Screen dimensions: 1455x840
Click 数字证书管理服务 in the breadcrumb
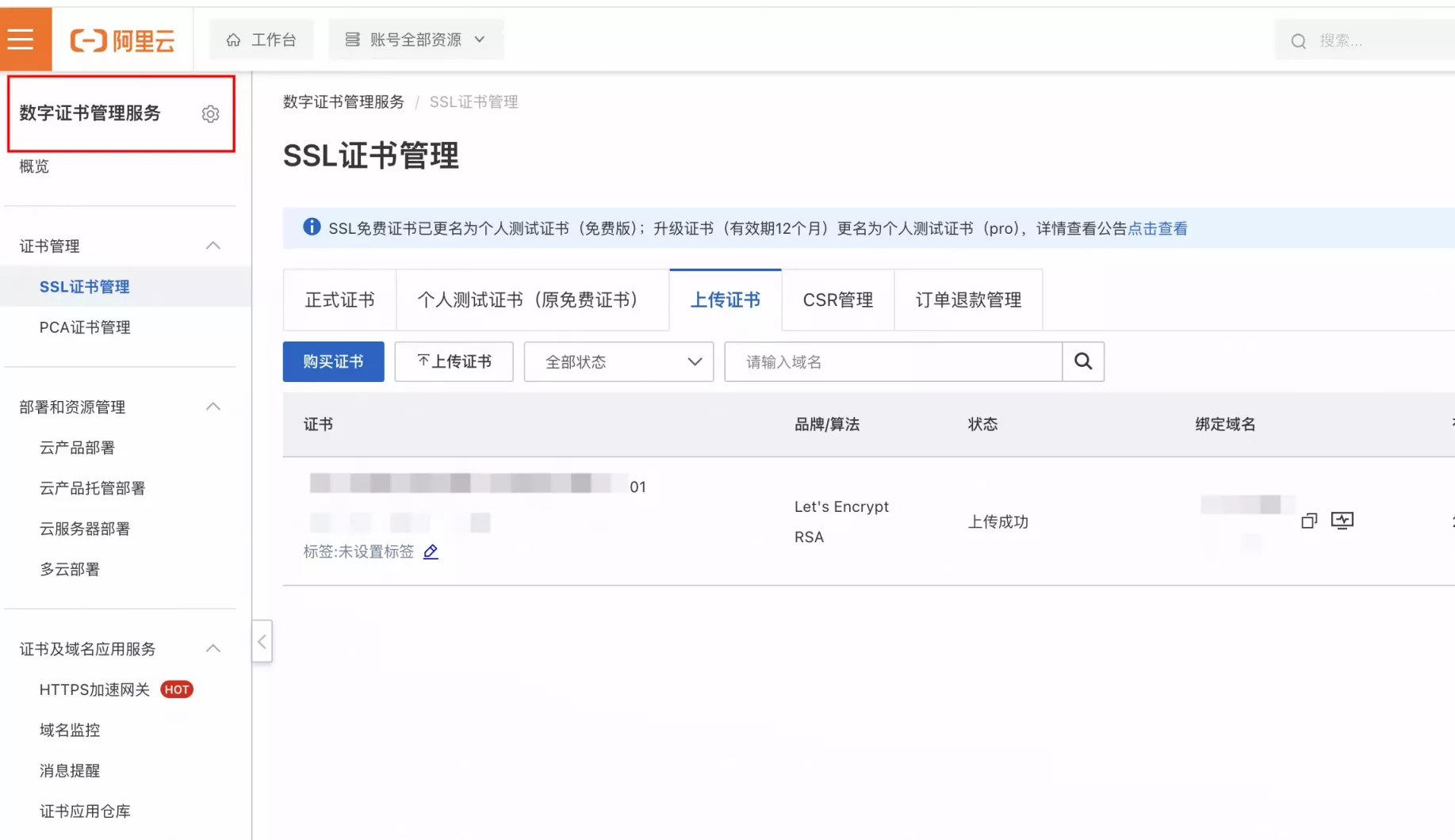coord(343,101)
